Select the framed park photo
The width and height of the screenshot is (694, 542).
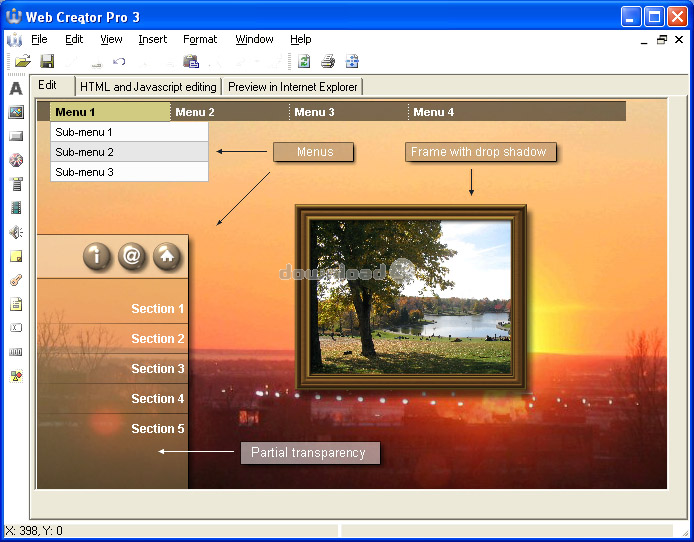click(411, 297)
